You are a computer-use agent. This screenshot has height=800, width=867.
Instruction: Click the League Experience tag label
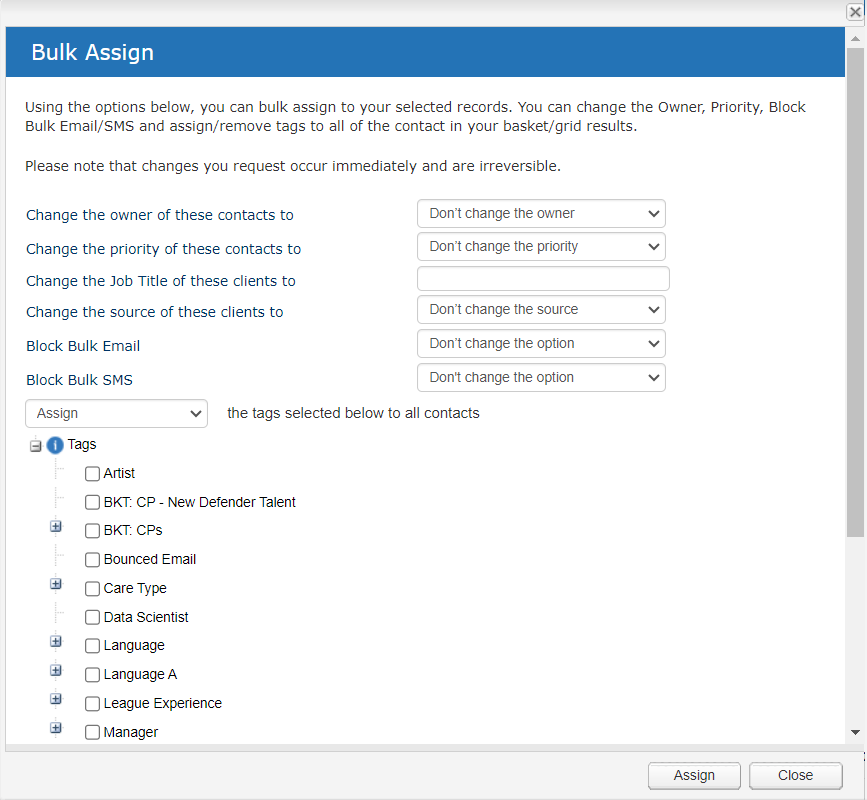coord(163,704)
